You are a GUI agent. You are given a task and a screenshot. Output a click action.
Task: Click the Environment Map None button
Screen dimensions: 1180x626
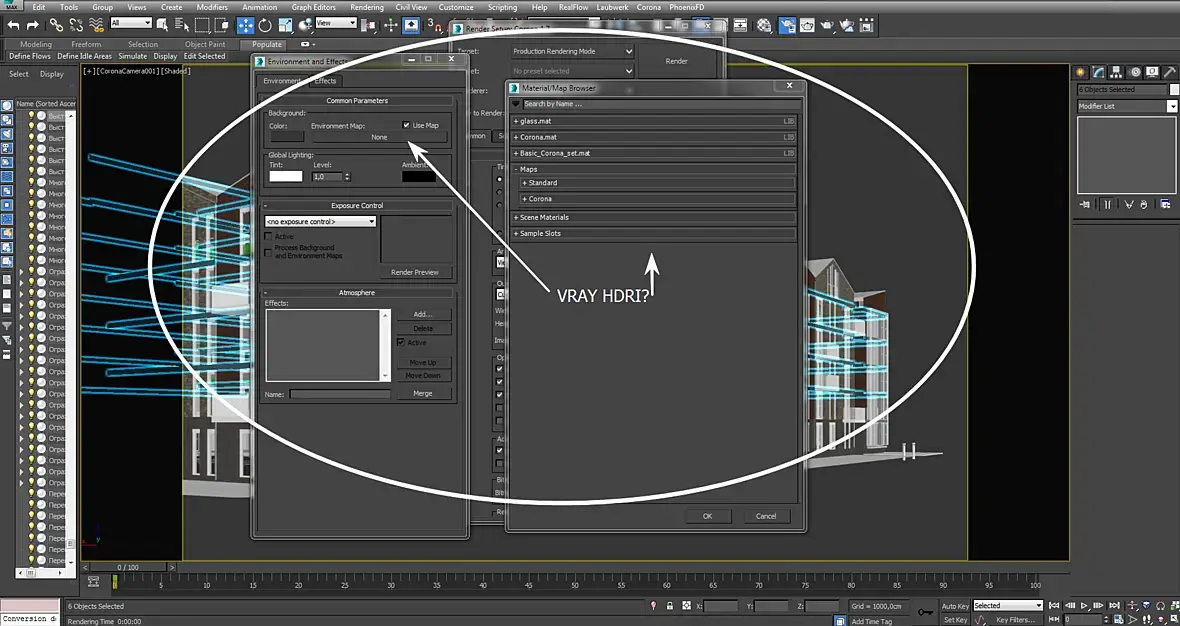(x=379, y=137)
